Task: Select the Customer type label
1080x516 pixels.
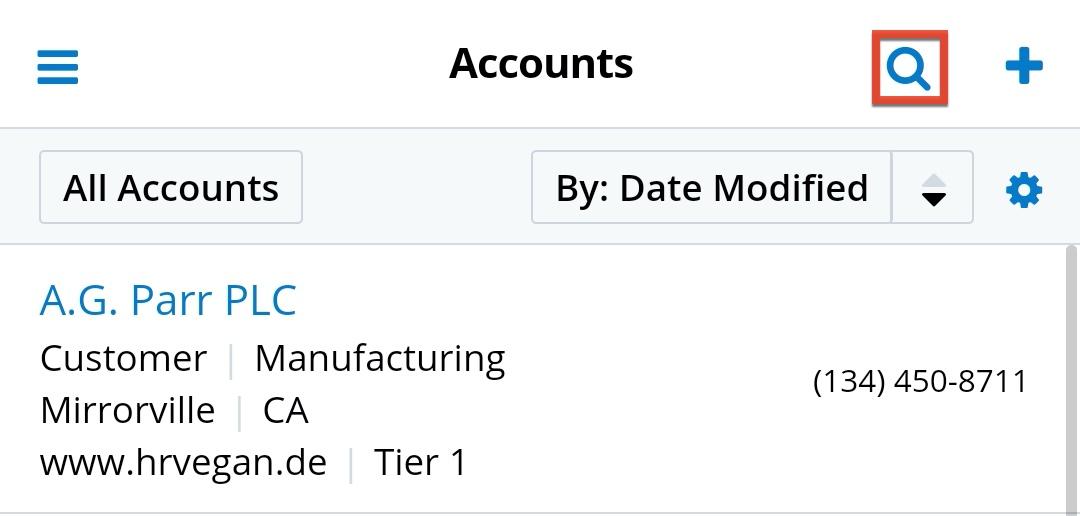Action: point(123,358)
